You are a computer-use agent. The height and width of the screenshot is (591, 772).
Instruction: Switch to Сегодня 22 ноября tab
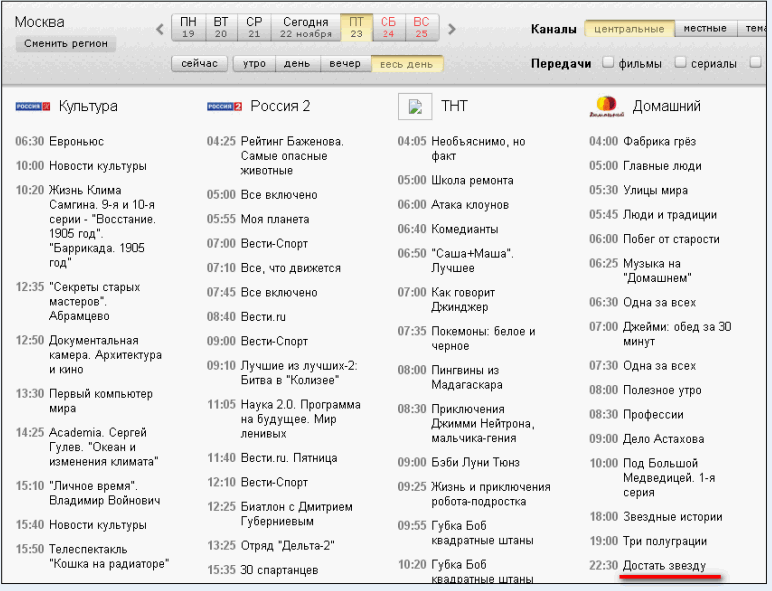coord(305,28)
